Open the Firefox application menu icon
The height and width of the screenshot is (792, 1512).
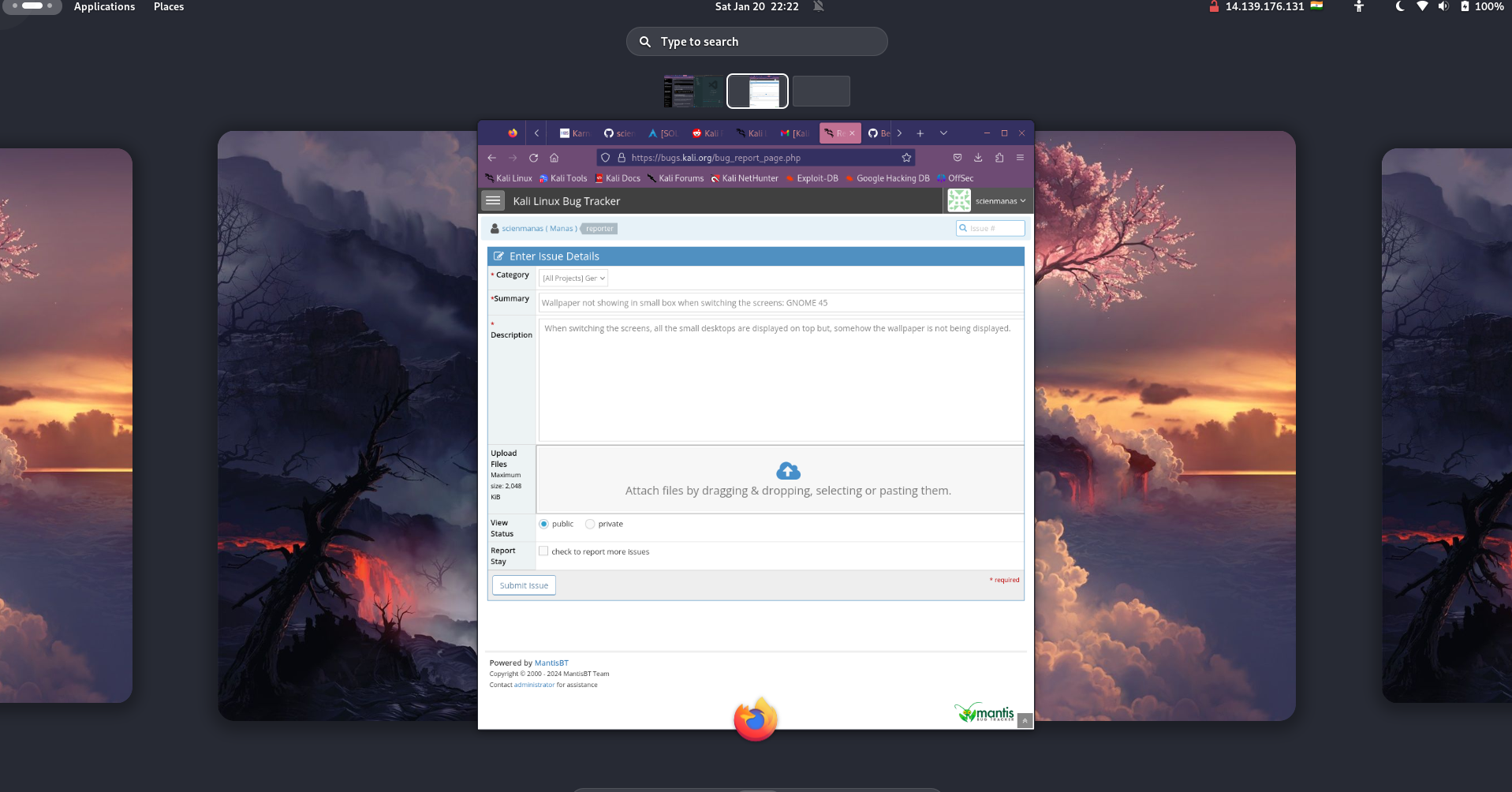coord(1020,158)
